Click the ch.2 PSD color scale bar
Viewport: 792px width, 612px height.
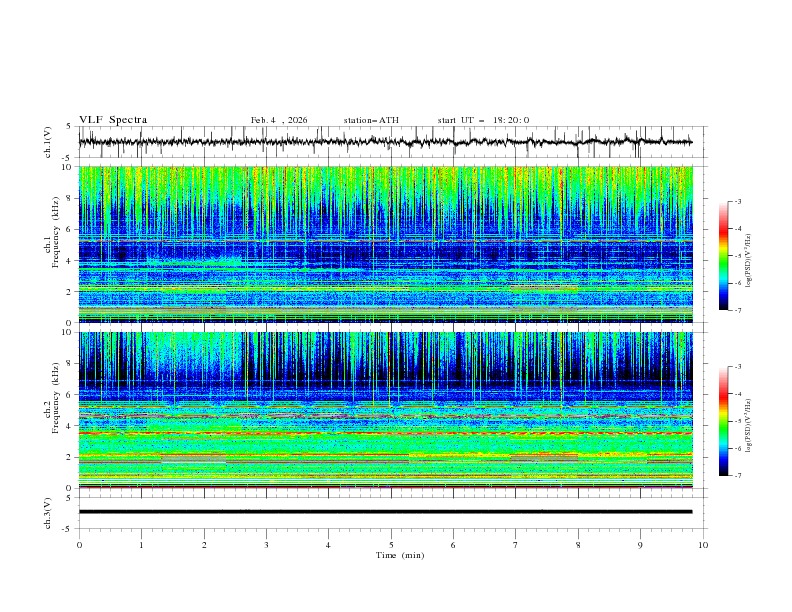724,421
